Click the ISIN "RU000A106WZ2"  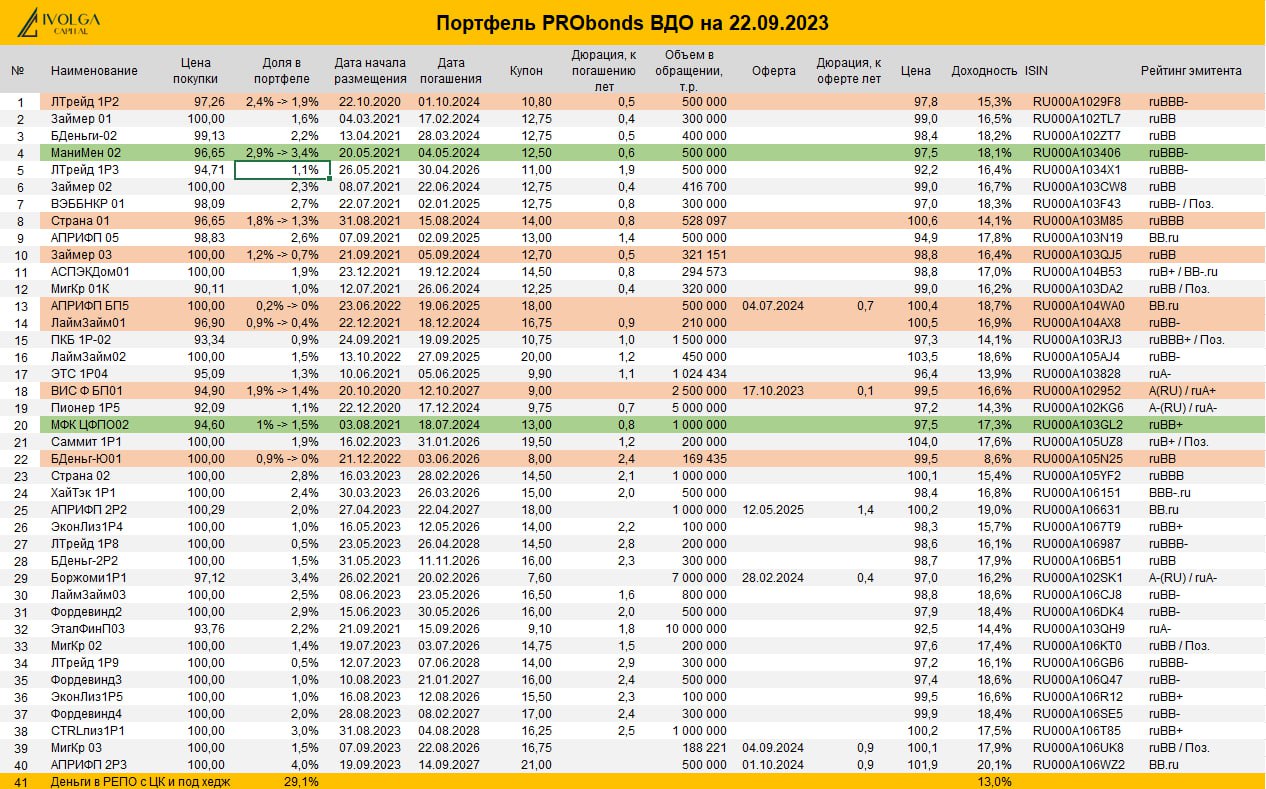(1078, 765)
